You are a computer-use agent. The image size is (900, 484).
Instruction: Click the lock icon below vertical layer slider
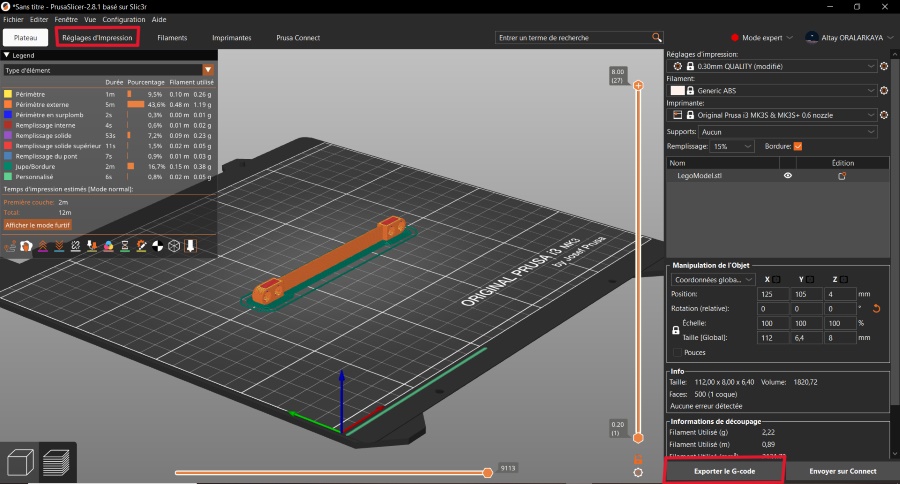click(x=638, y=459)
